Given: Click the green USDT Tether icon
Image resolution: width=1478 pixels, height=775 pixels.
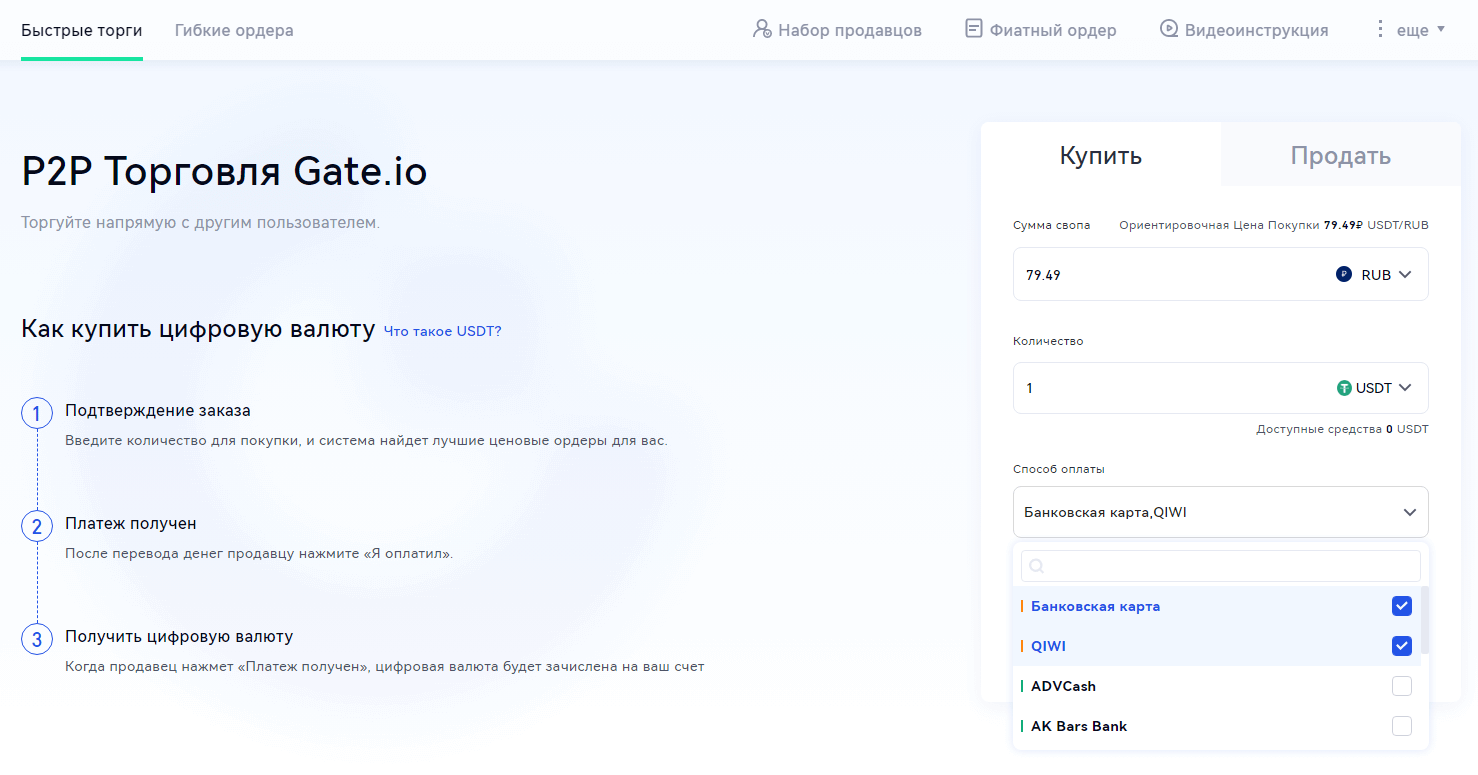Looking at the screenshot, I should pyautogui.click(x=1344, y=388).
